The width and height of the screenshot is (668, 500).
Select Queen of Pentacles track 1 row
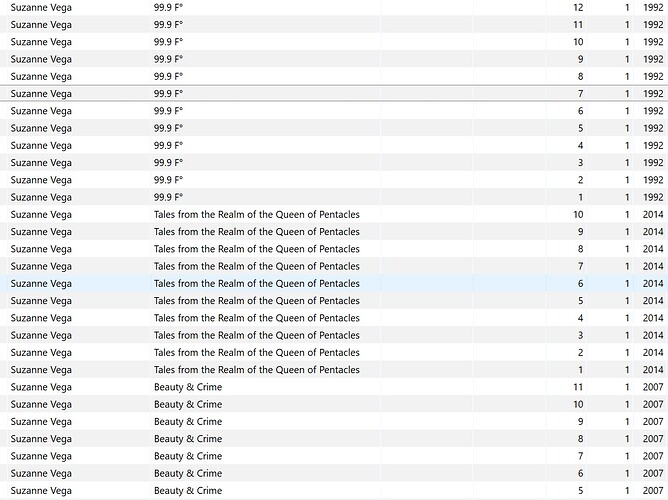(334, 370)
